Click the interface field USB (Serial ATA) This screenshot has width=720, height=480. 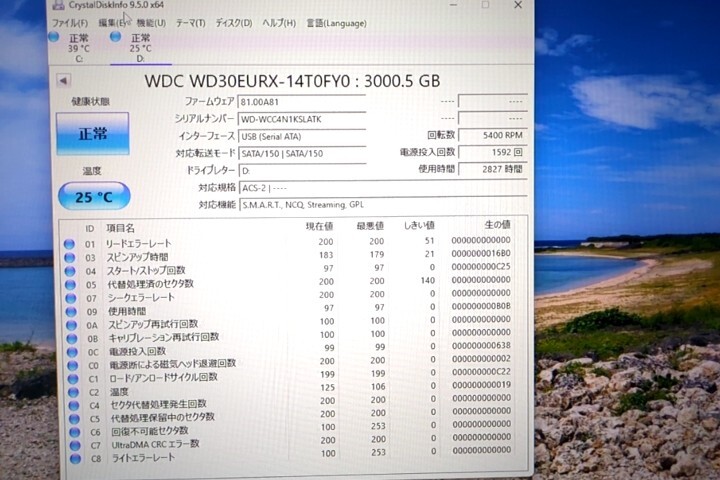[x=301, y=136]
